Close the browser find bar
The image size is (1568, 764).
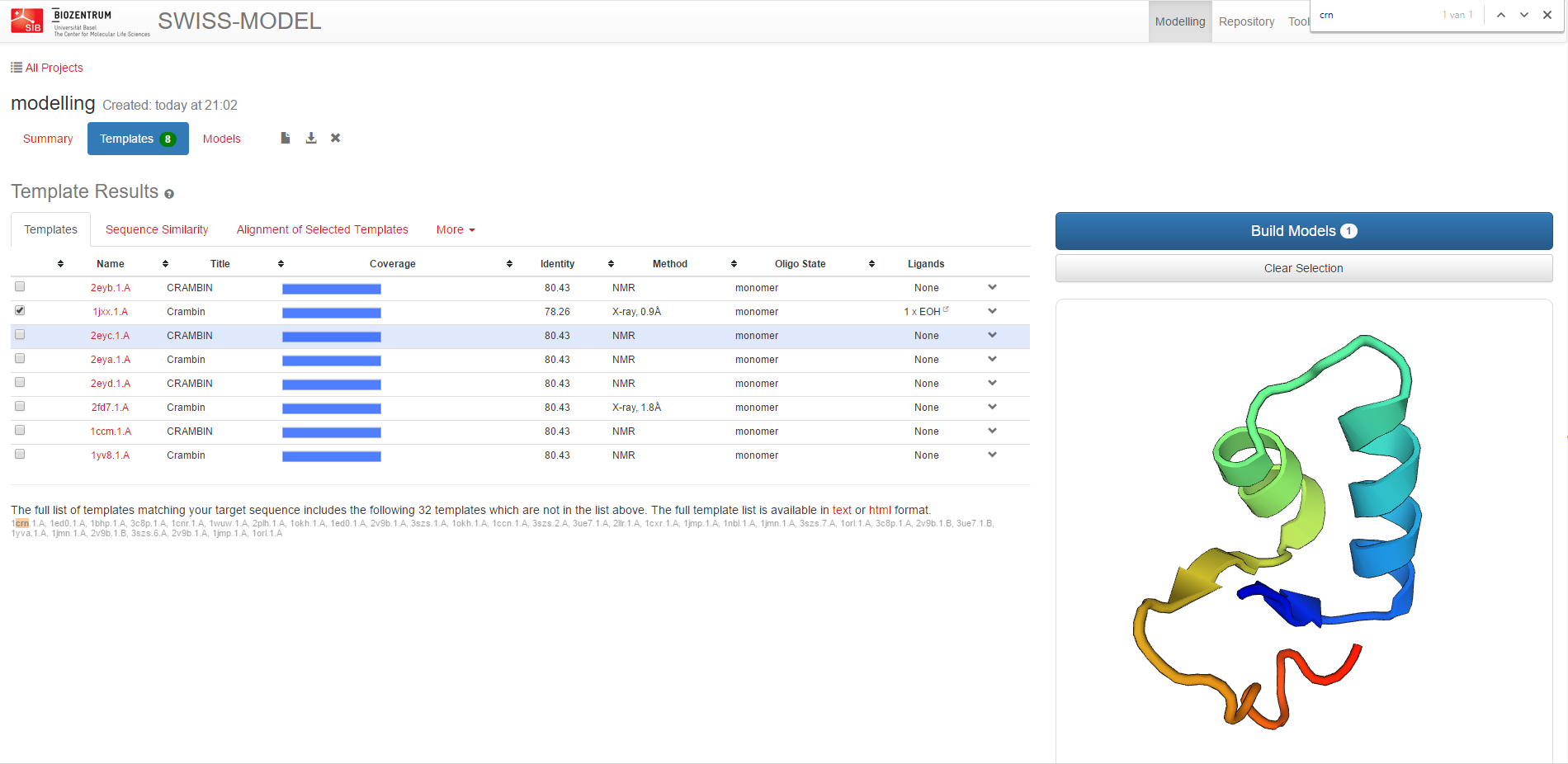tap(1547, 15)
